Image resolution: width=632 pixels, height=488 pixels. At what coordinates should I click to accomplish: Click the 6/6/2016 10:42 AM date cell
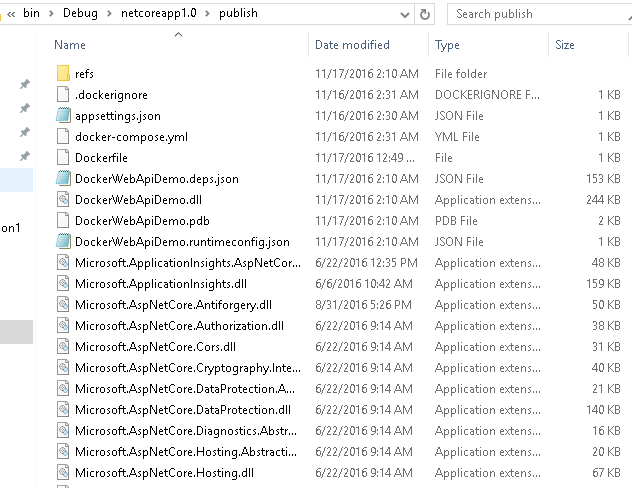click(x=364, y=284)
